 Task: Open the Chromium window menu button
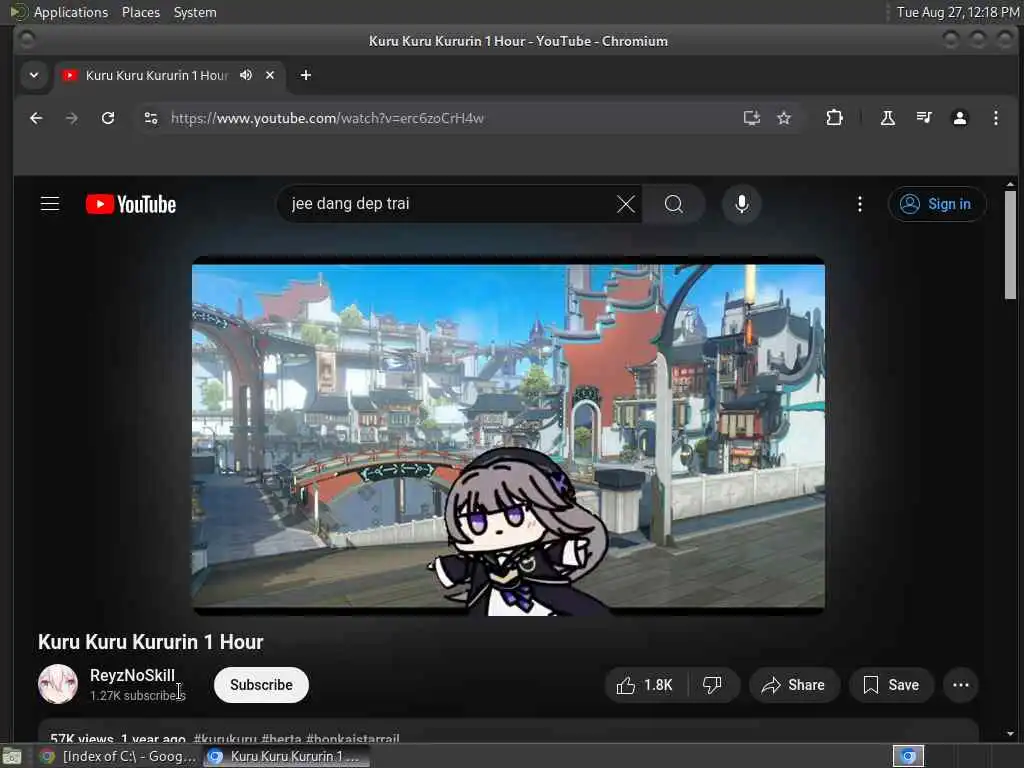coord(27,40)
